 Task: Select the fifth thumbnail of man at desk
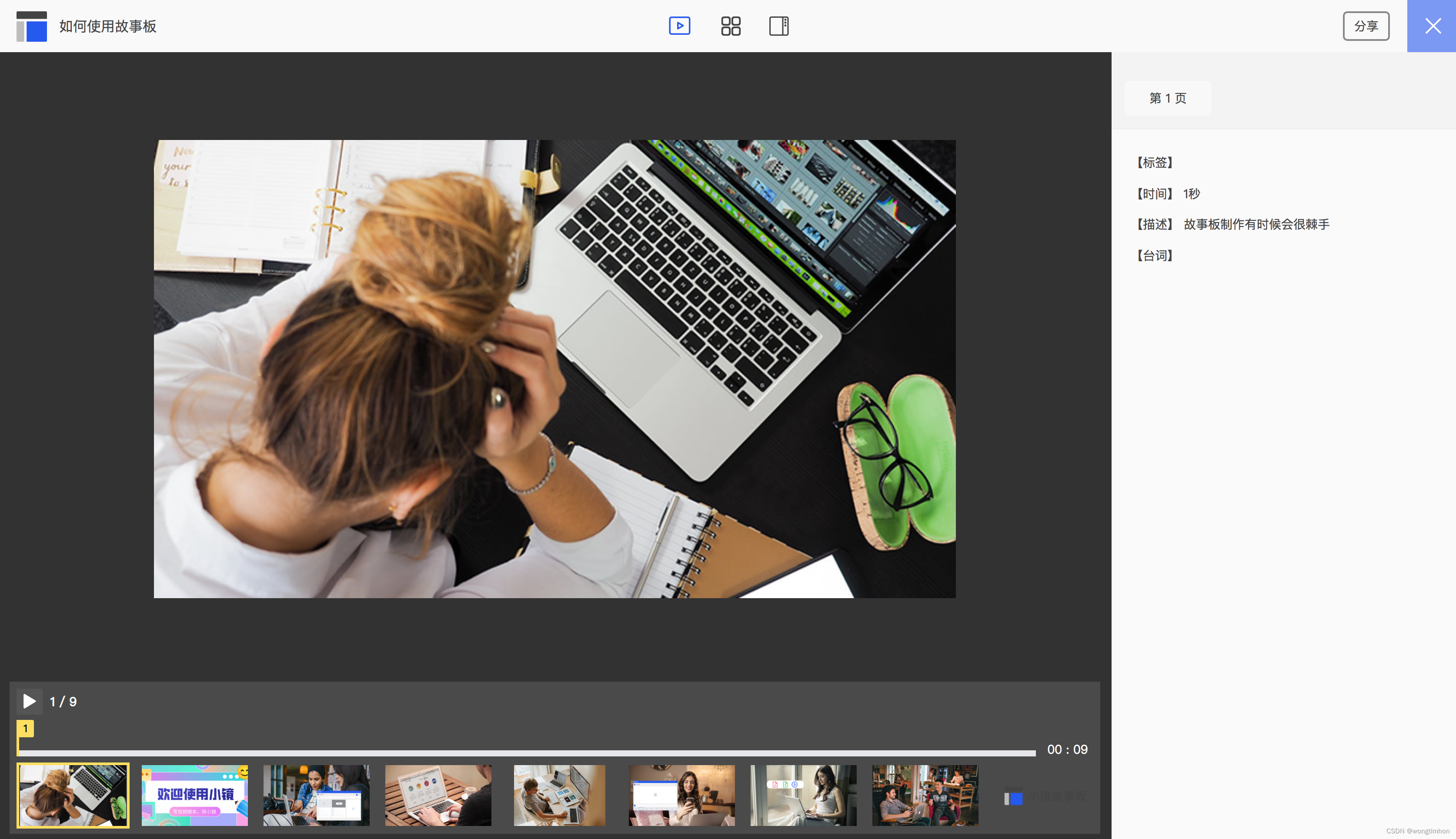[x=559, y=795]
